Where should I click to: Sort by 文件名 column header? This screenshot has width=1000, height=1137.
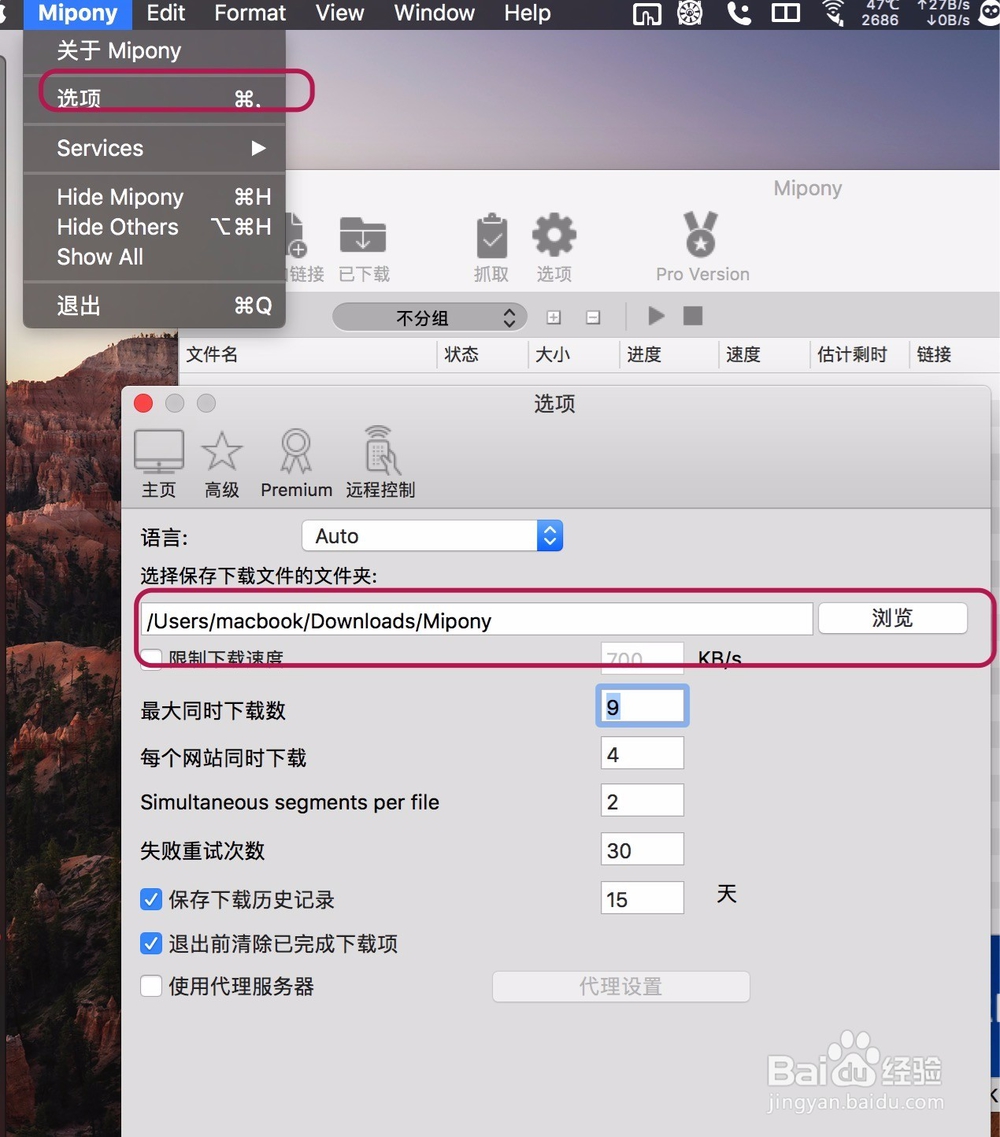[x=307, y=355]
